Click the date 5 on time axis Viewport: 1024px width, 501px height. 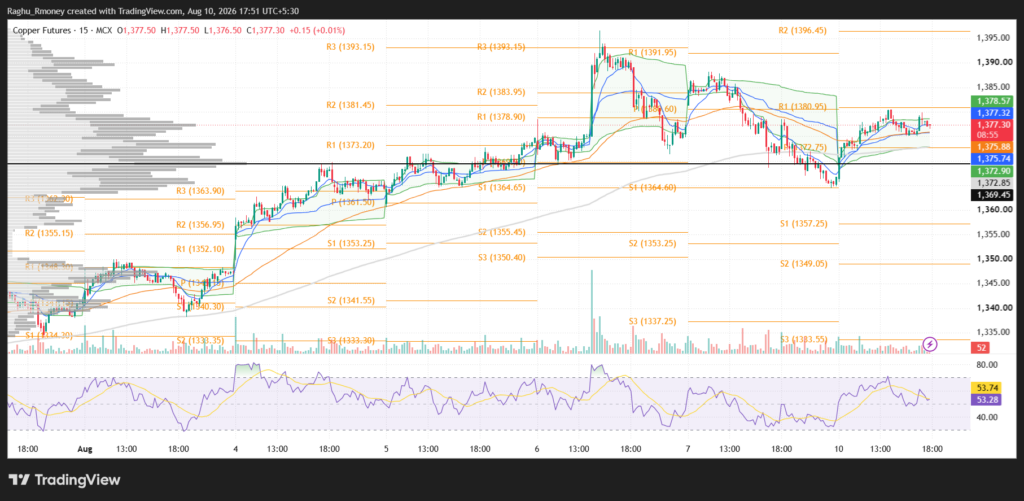coord(386,449)
